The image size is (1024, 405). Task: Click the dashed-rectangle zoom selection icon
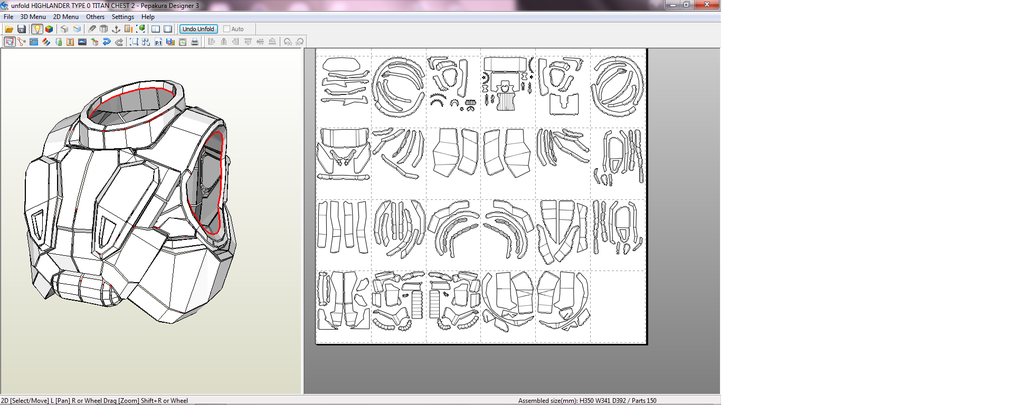coord(134,42)
